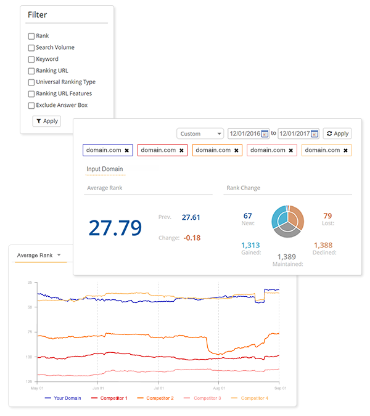Image resolution: width=370 pixels, height=416 pixels.
Task: Open calendar for the start date
Action: tap(265, 134)
